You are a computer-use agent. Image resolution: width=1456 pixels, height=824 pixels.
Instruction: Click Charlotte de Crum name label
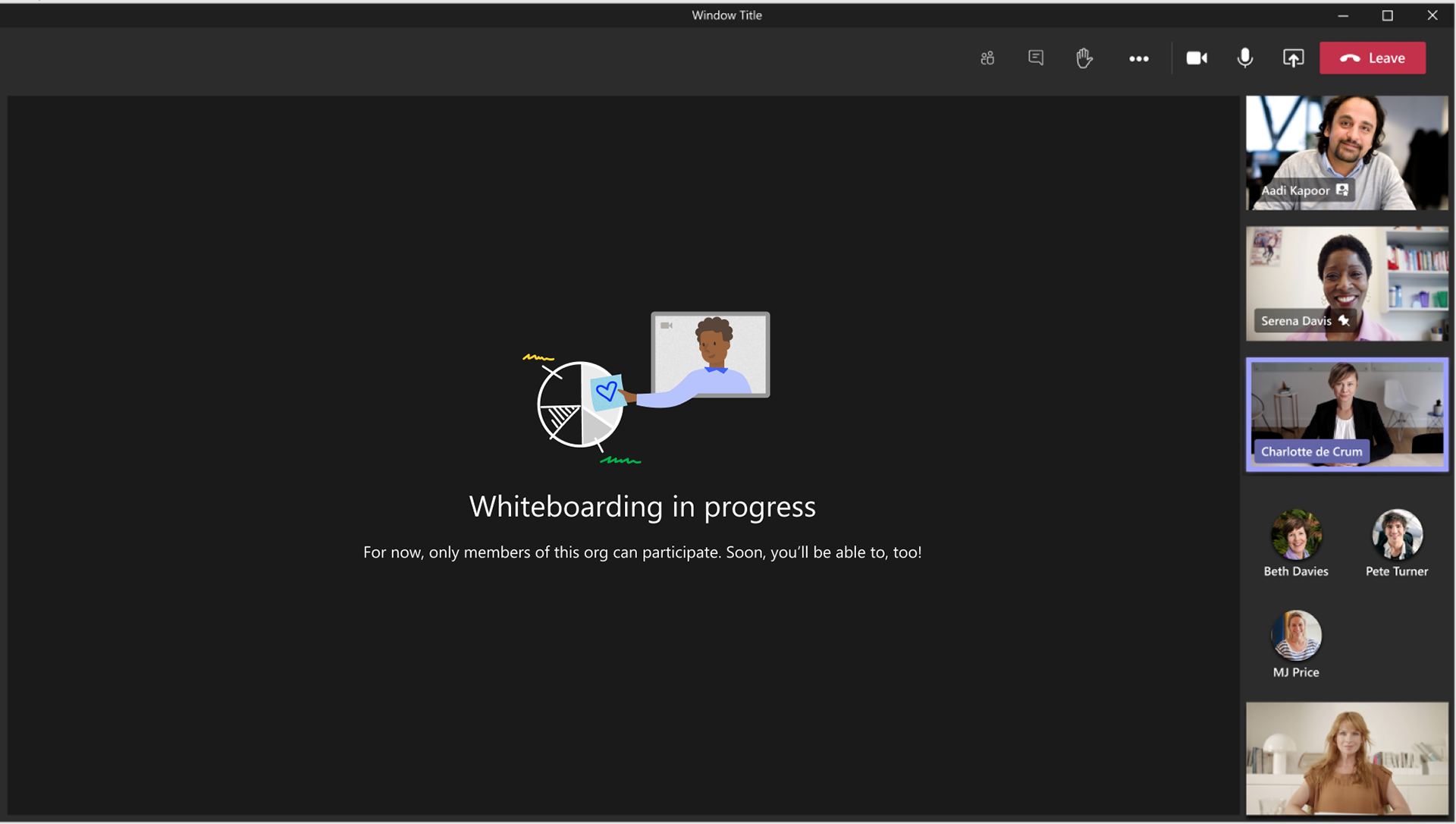[1311, 451]
